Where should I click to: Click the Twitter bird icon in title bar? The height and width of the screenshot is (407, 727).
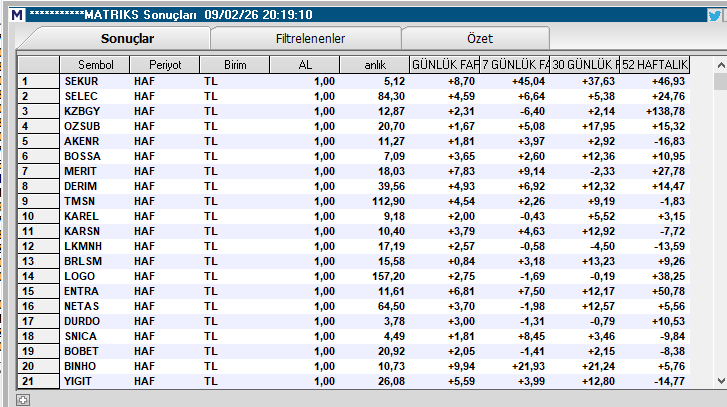(x=714, y=15)
